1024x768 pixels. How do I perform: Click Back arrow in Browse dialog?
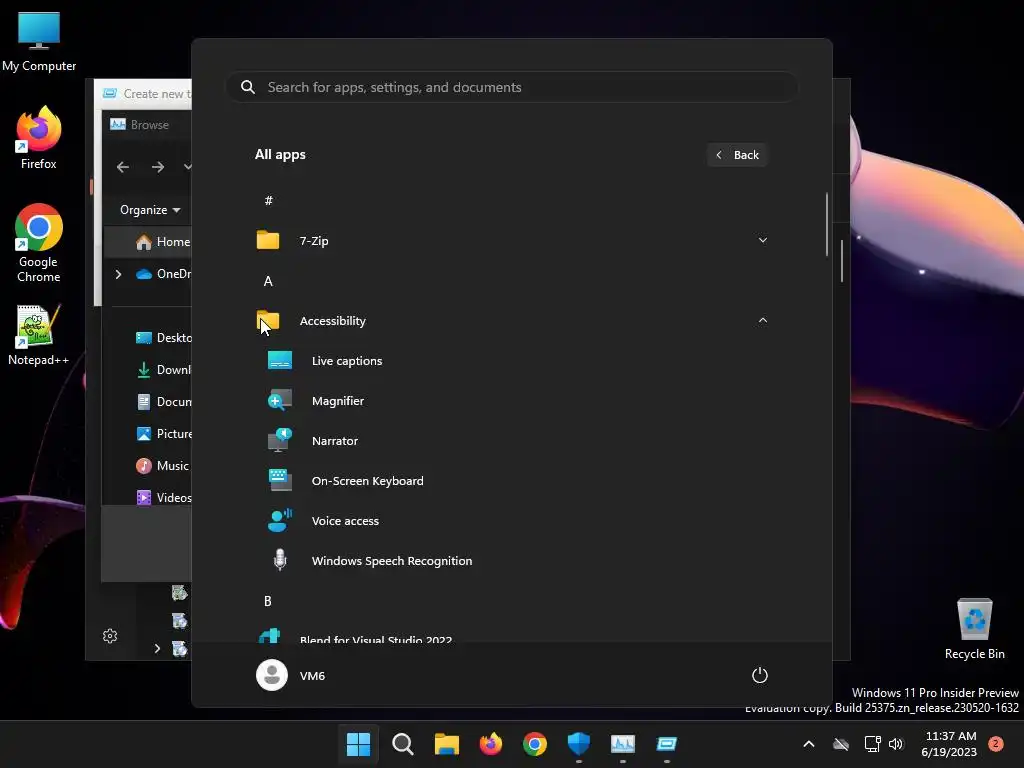click(x=123, y=167)
